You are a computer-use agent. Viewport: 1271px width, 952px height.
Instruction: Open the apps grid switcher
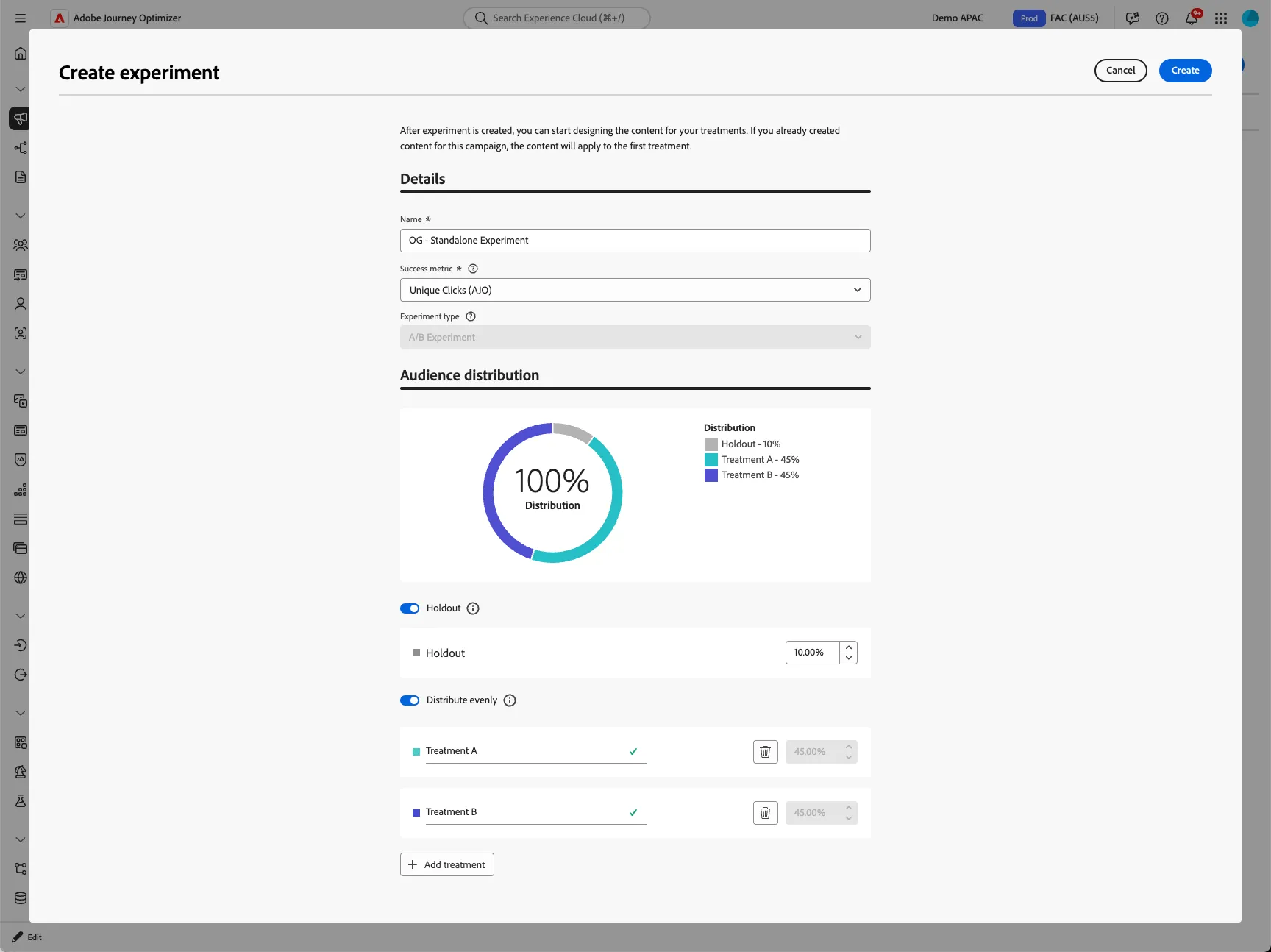click(x=1221, y=18)
